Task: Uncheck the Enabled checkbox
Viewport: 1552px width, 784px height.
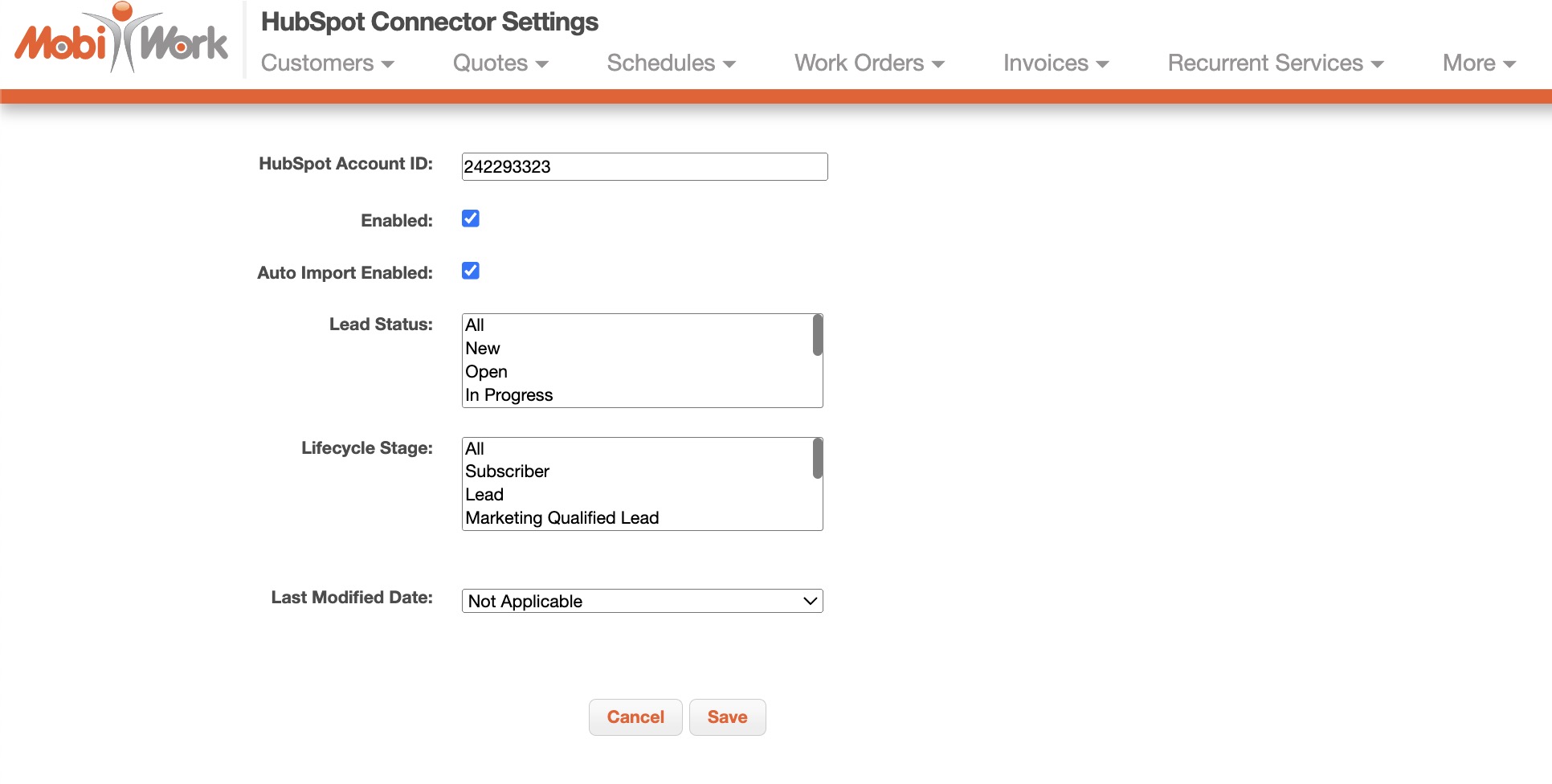Action: click(471, 218)
